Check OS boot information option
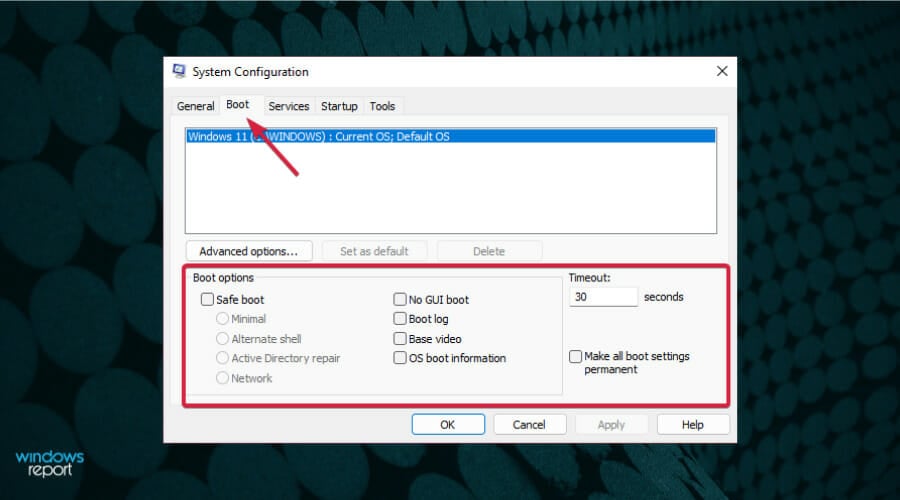The image size is (900, 500). [400, 358]
